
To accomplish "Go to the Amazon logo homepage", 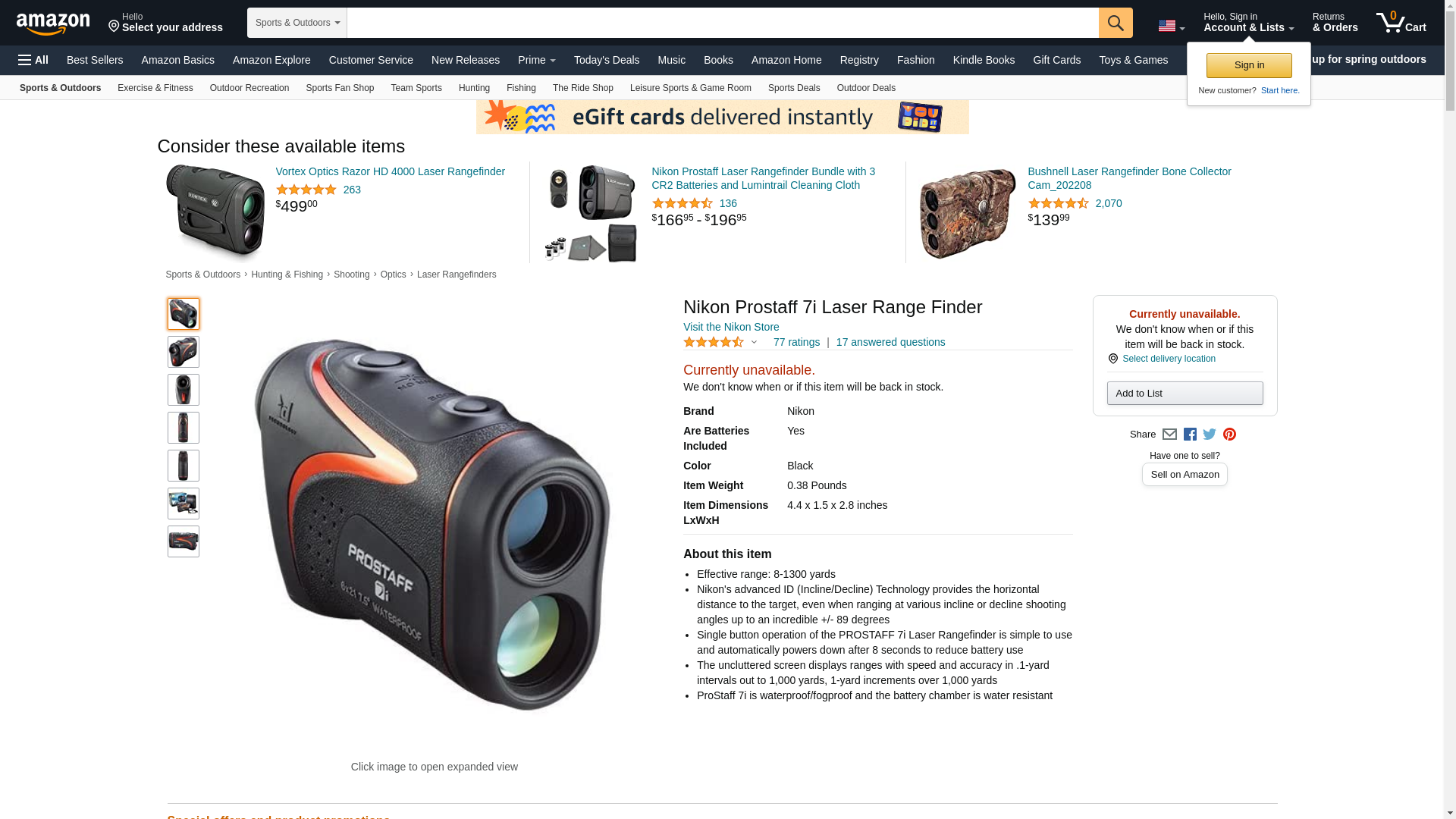I will [53, 24].
